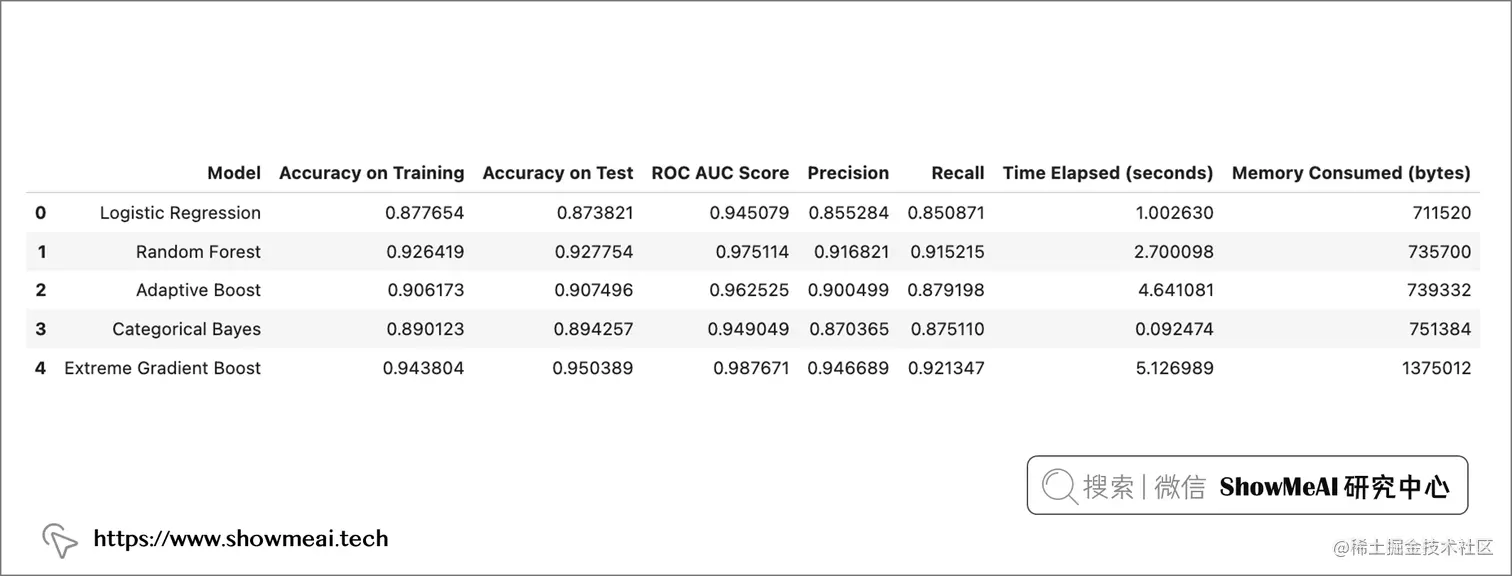Click row index 0
This screenshot has height=576, width=1512.
point(41,213)
